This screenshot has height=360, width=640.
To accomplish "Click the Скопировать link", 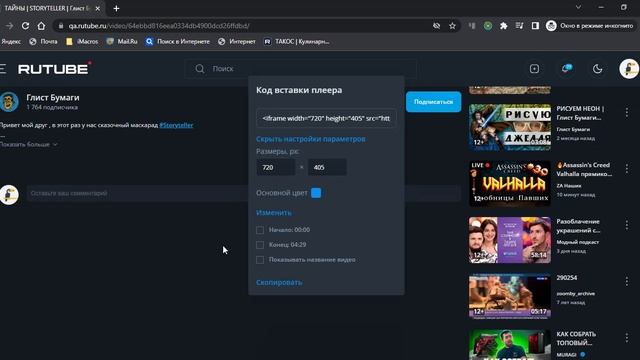I will (x=279, y=282).
